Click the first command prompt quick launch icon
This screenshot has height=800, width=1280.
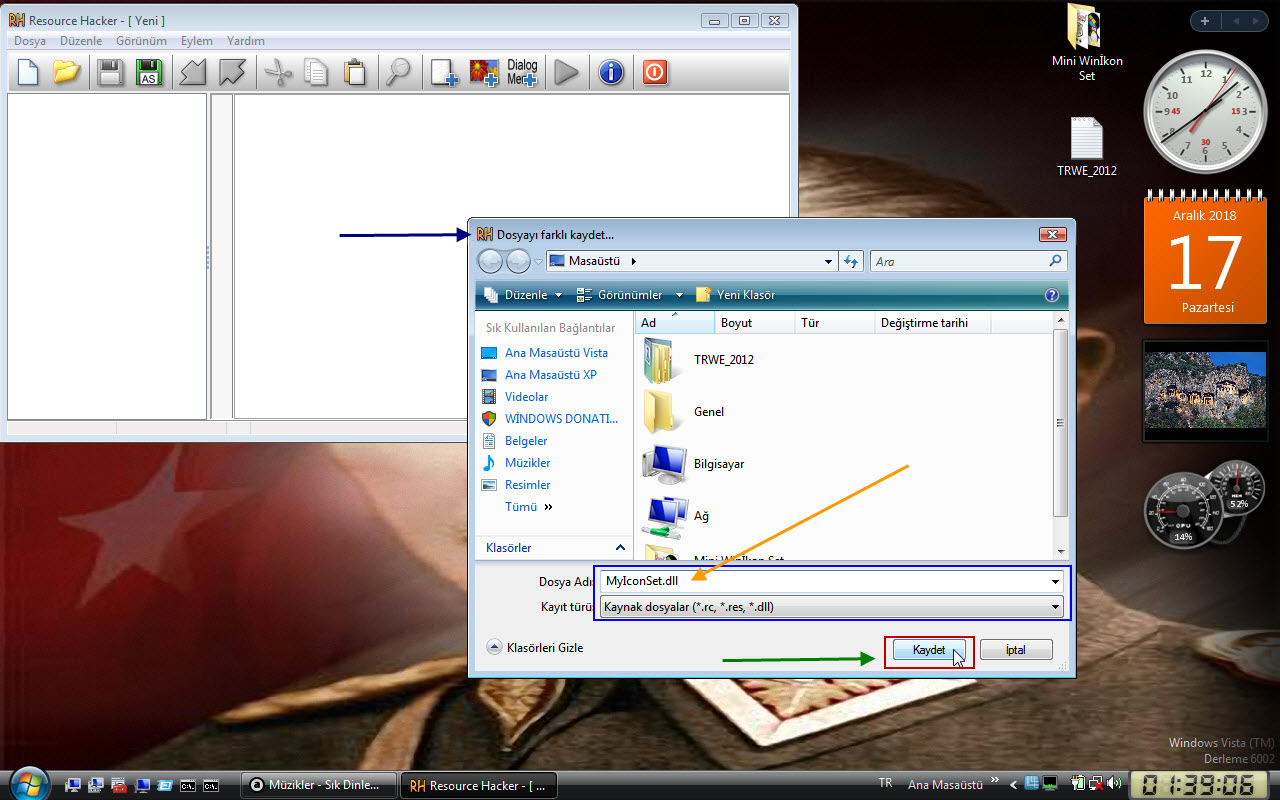(187, 785)
